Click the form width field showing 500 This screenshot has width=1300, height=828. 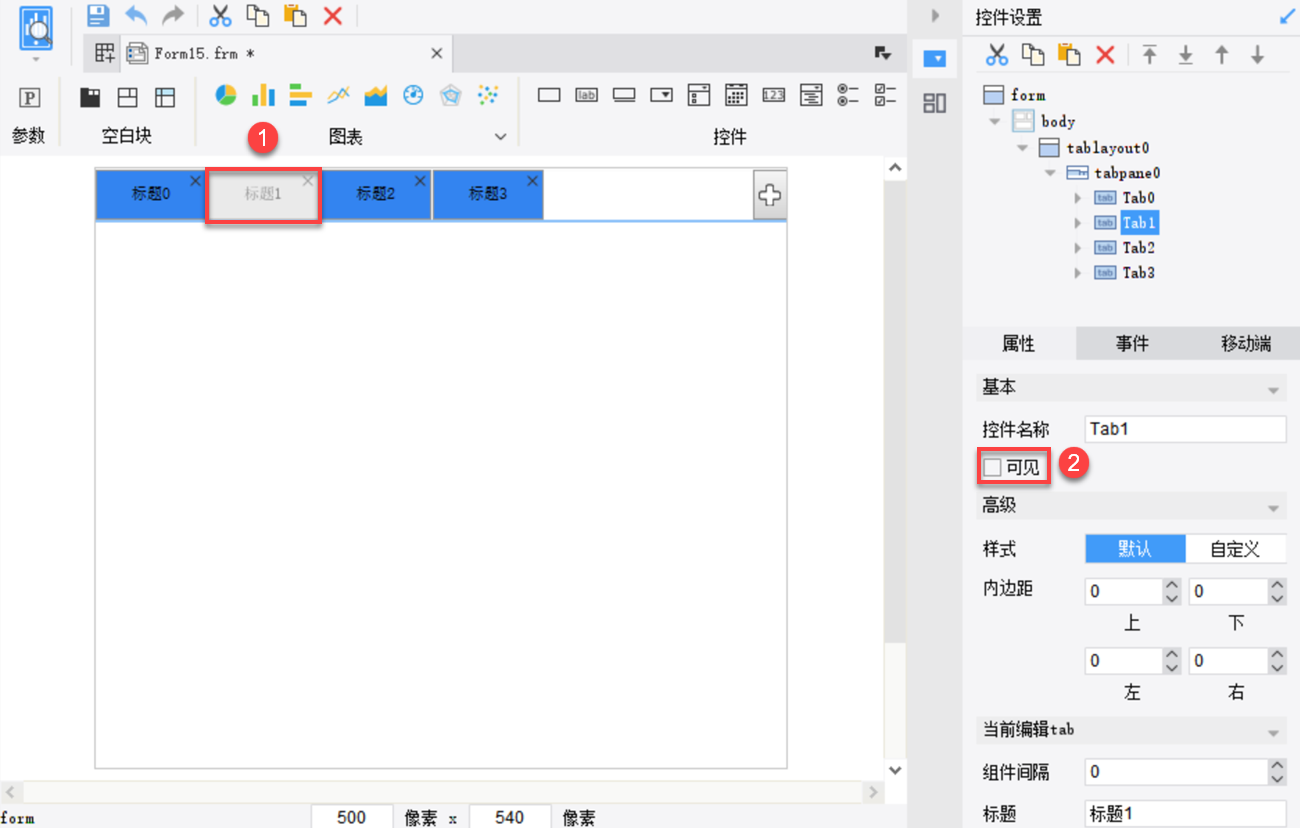(351, 817)
